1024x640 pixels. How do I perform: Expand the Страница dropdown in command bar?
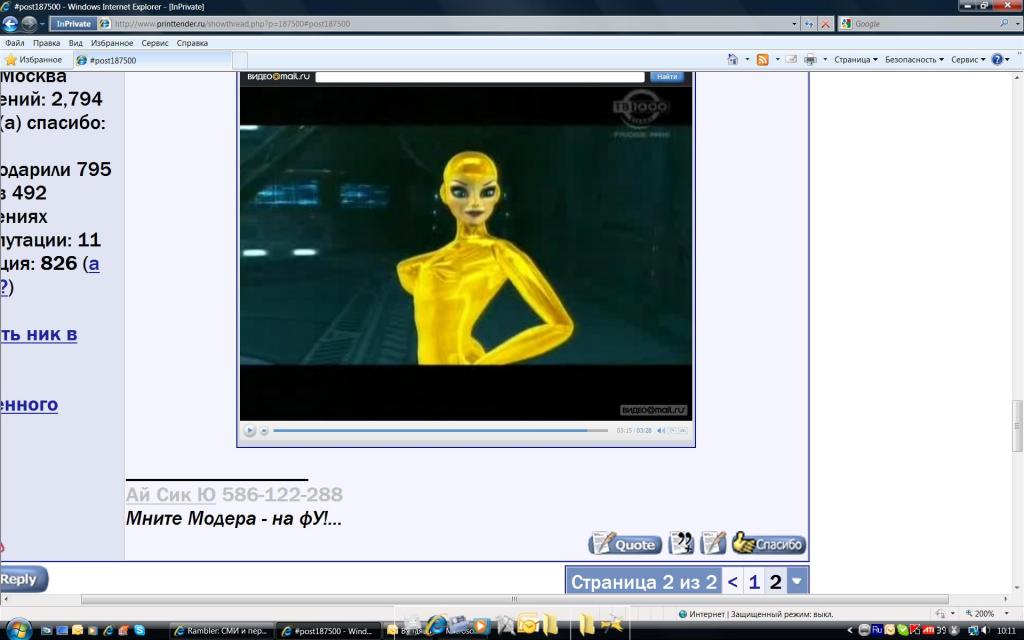[x=855, y=60]
